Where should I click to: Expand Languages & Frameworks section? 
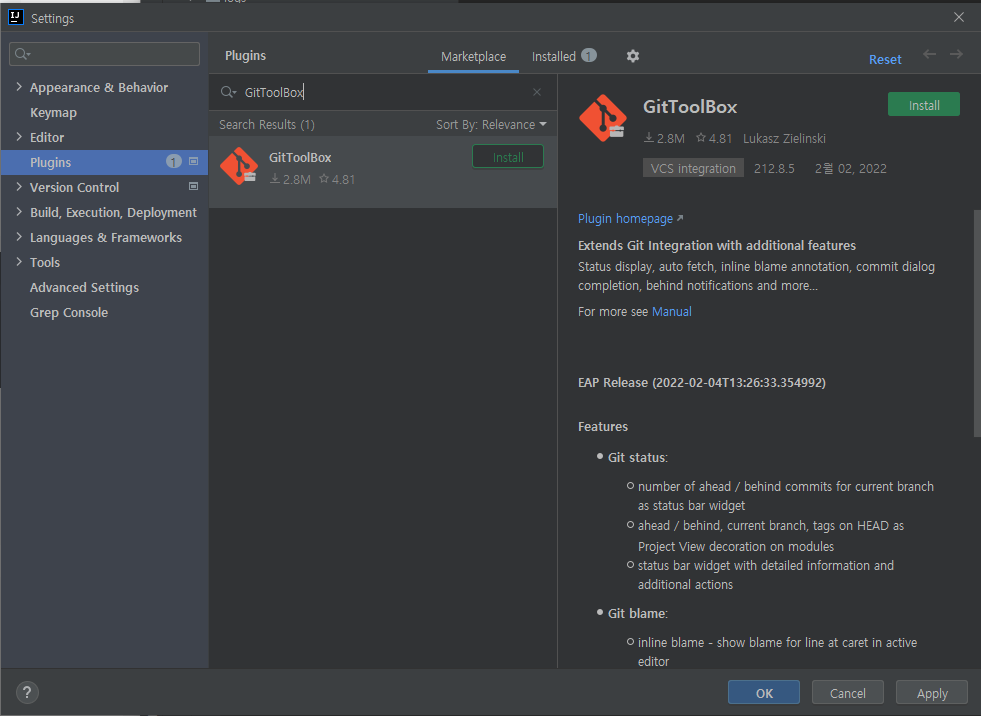click(x=19, y=237)
